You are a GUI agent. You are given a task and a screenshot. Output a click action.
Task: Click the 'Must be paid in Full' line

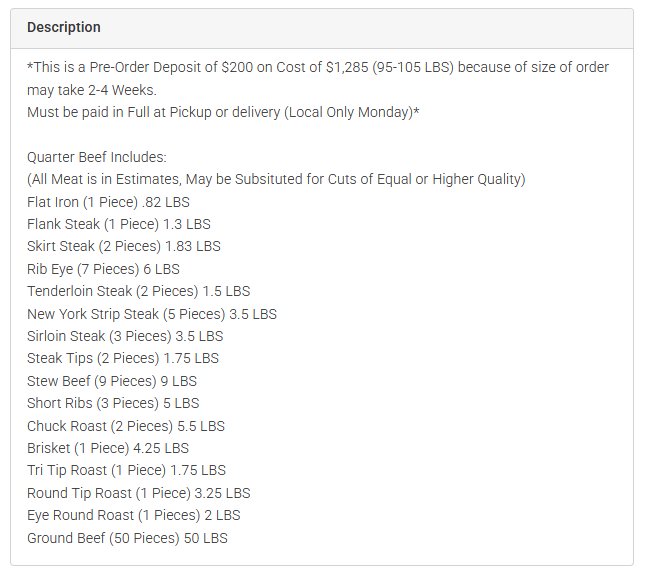point(223,112)
